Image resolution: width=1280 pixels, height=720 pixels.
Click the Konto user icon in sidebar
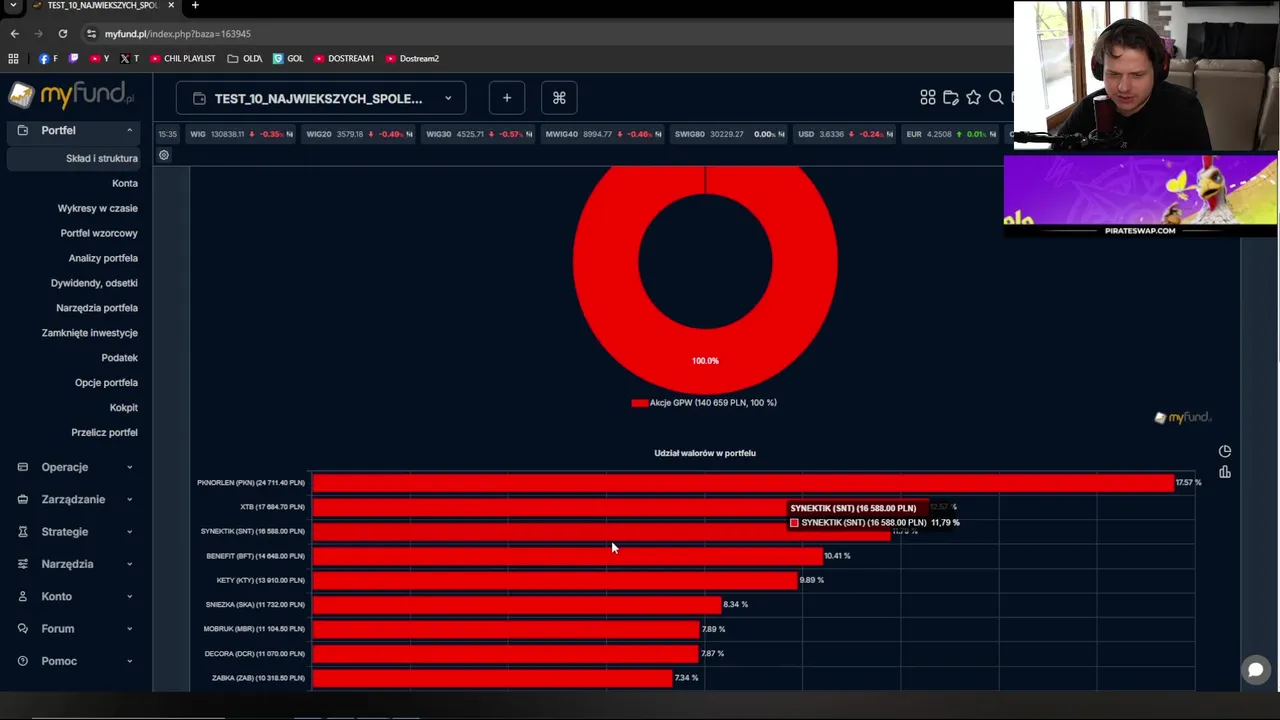tap(22, 597)
